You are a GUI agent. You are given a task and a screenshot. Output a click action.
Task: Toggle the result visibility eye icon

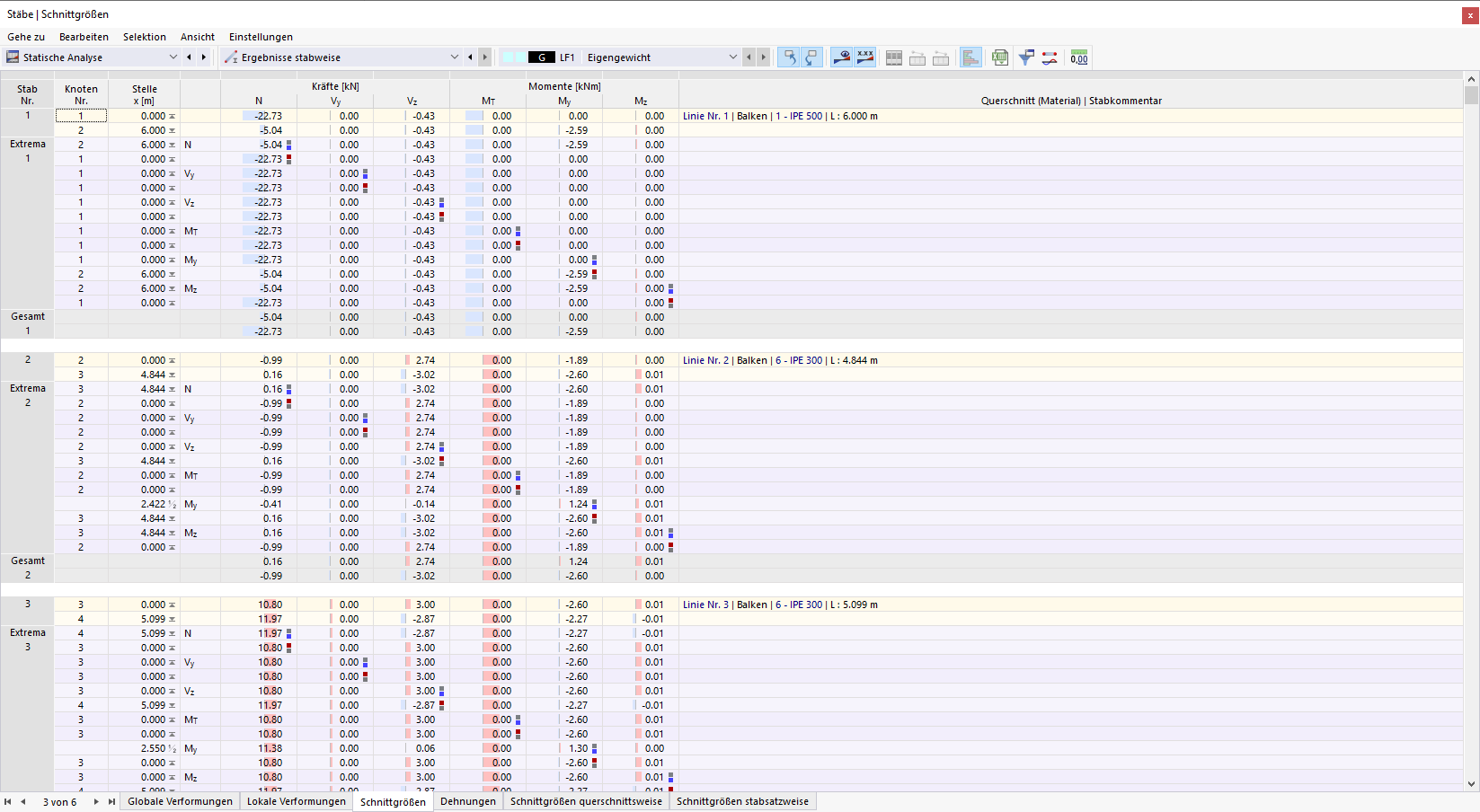tap(842, 57)
